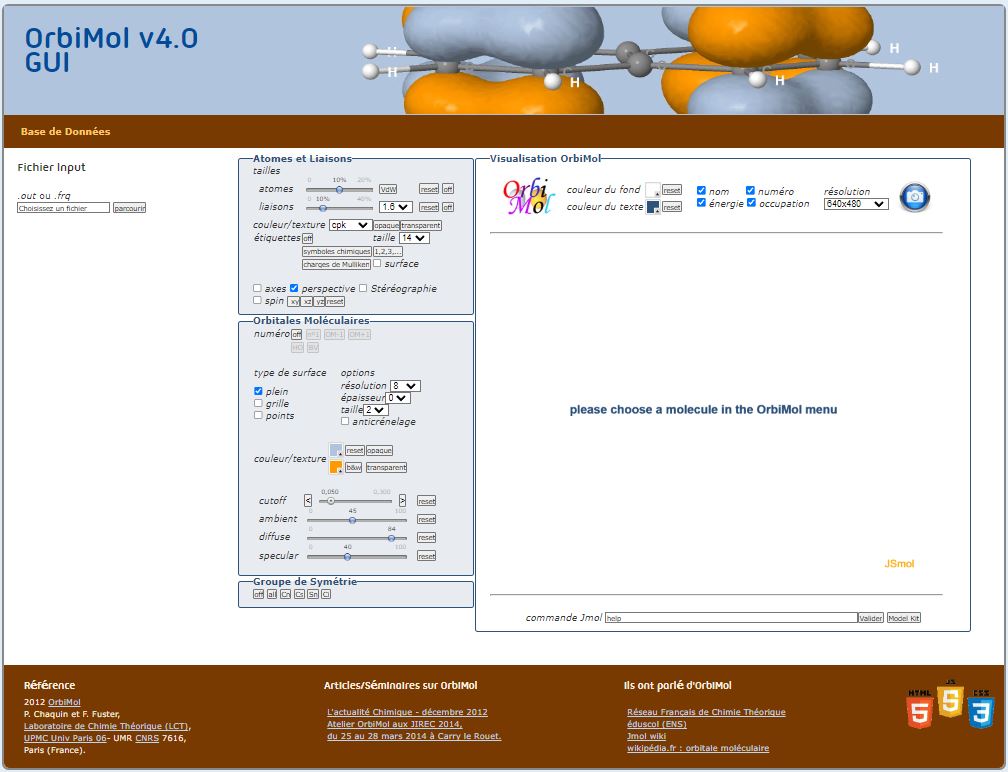
Task: Click the atomes size slider
Action: click(339, 190)
